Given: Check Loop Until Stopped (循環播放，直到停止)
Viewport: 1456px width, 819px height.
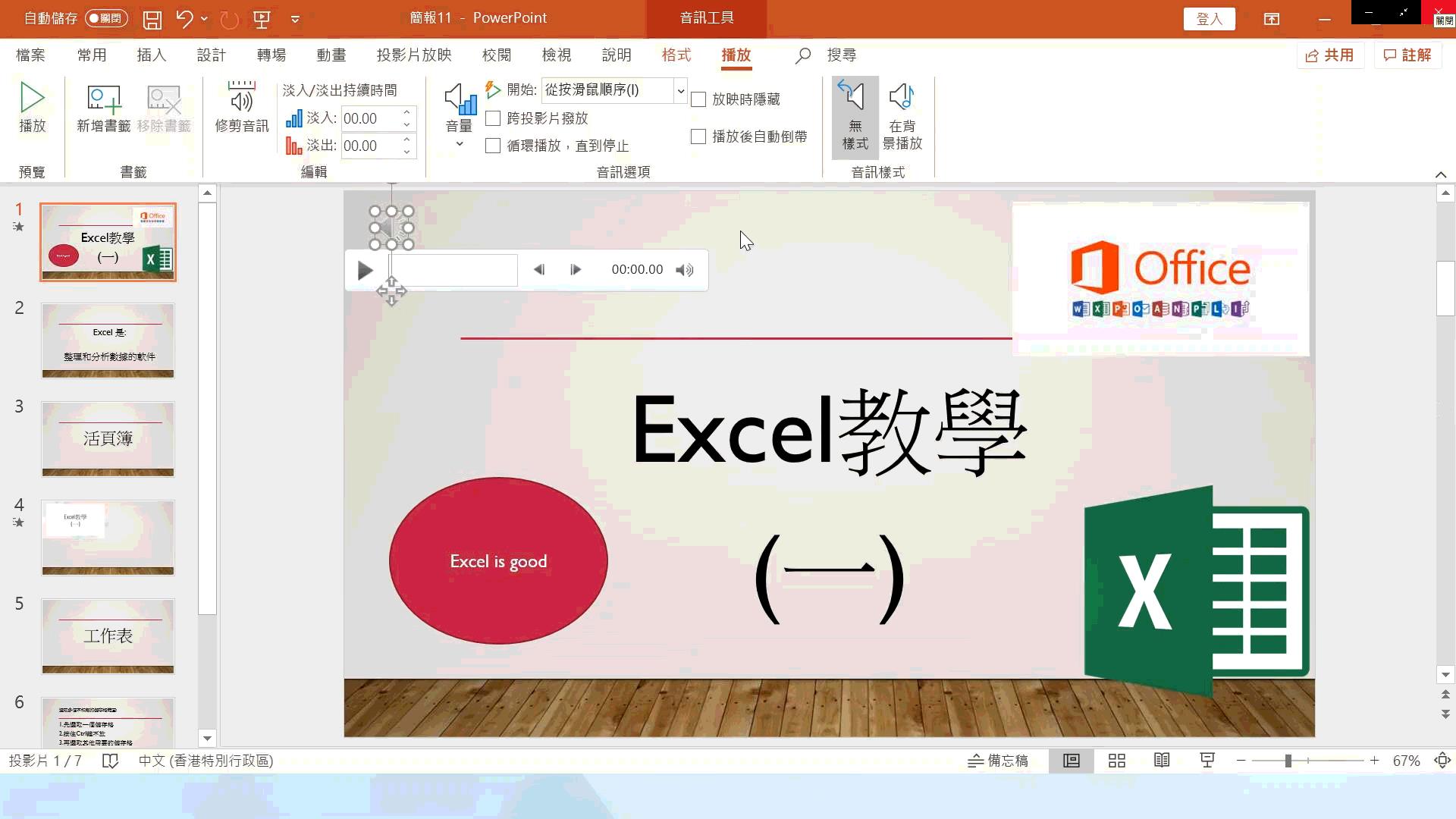Looking at the screenshot, I should (493, 146).
